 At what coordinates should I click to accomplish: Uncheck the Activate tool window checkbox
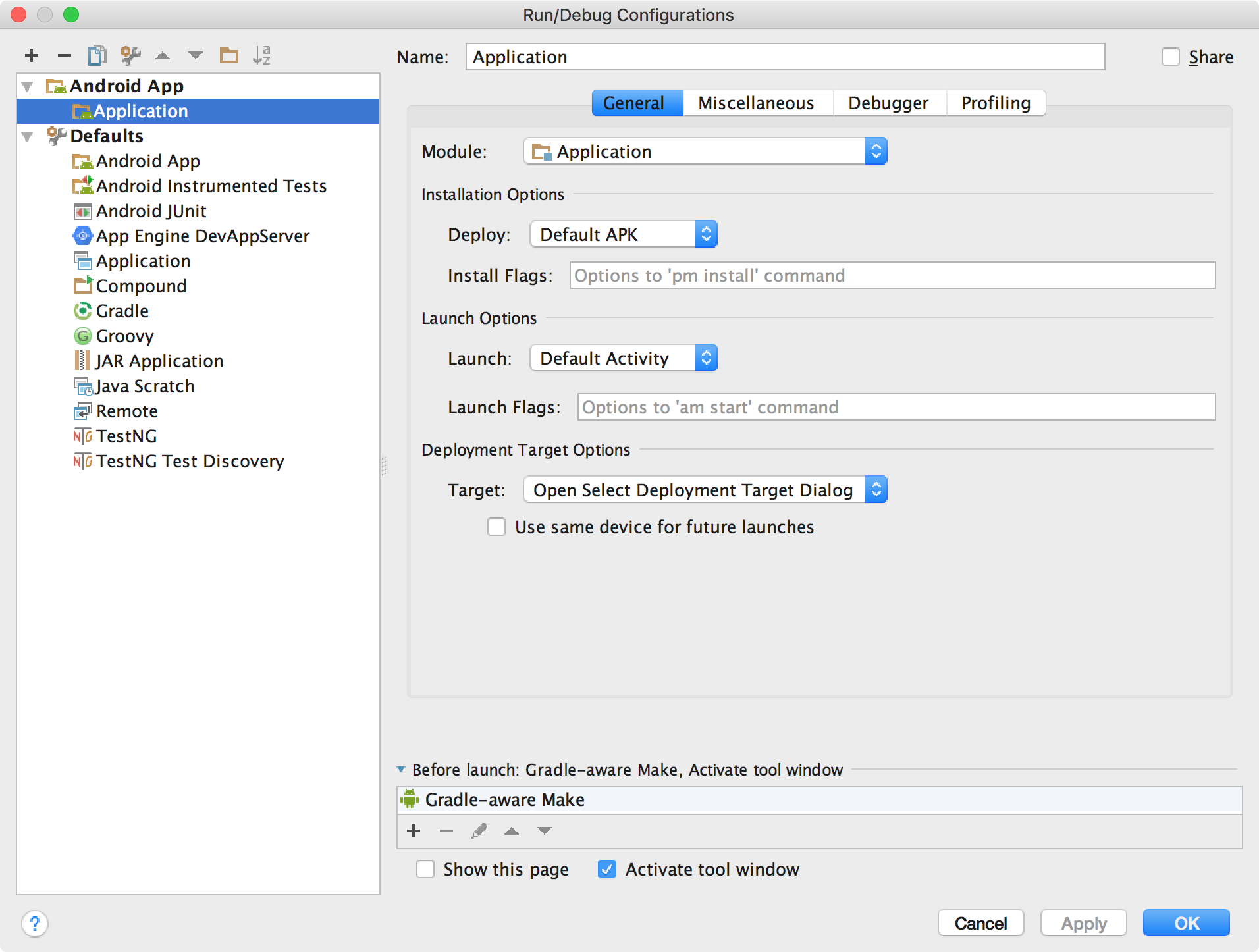point(606,870)
